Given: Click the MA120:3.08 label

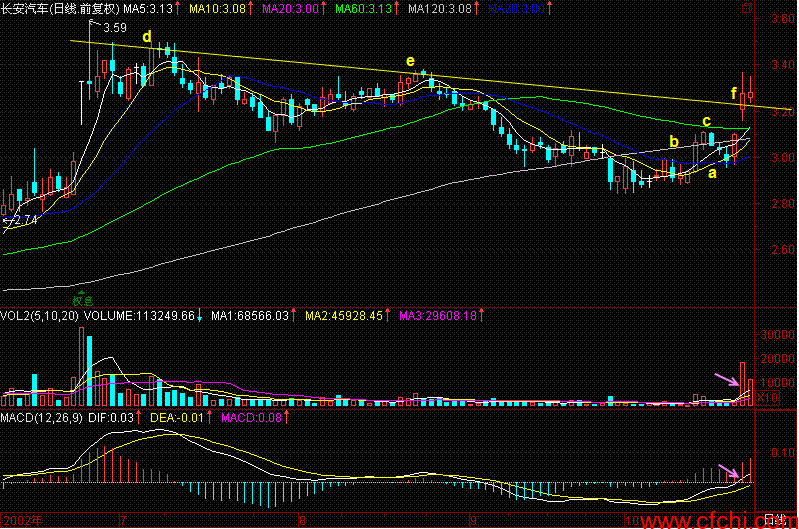Looking at the screenshot, I should click(440, 9).
